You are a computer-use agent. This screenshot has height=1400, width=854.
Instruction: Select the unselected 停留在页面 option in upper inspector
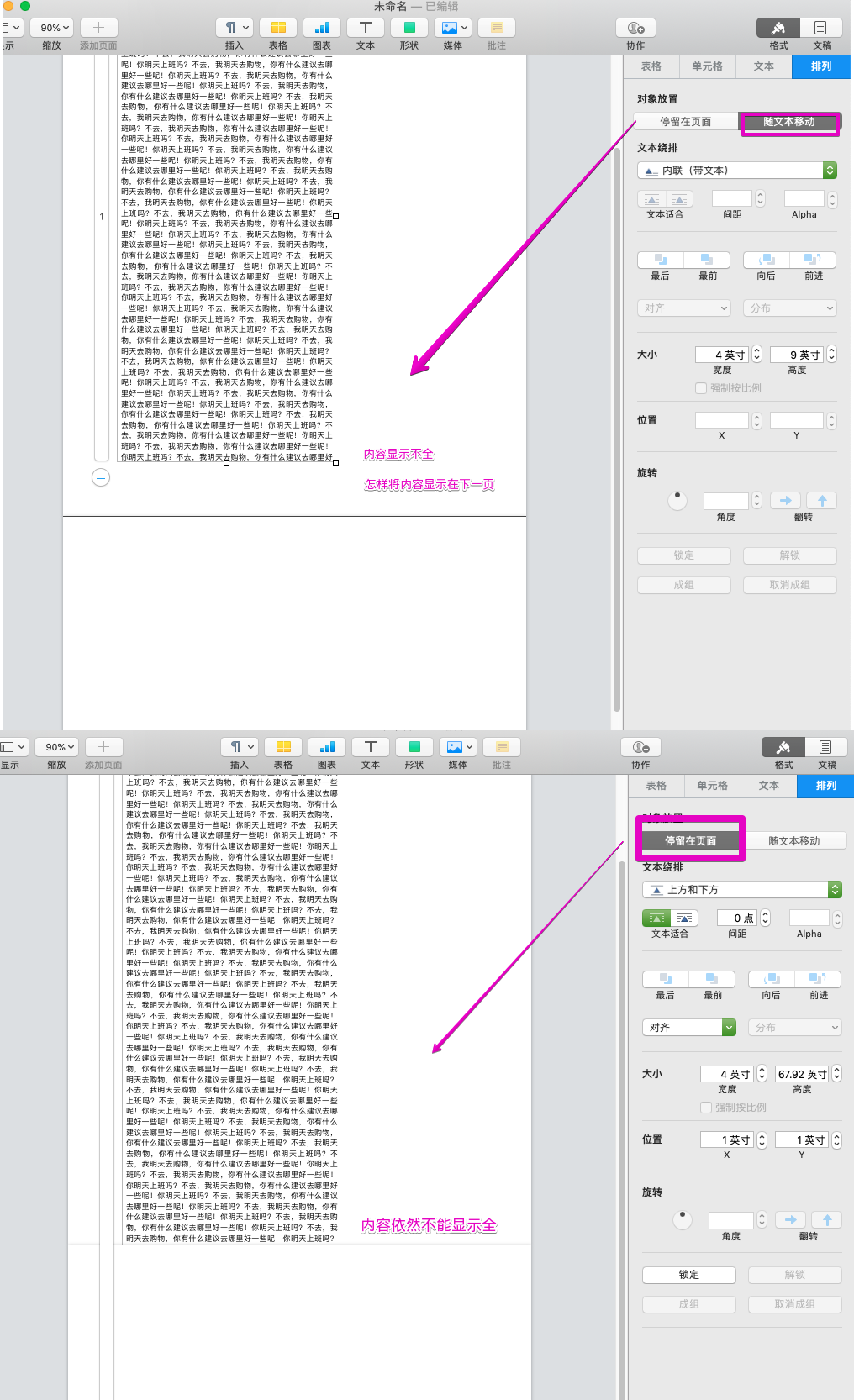tap(685, 122)
